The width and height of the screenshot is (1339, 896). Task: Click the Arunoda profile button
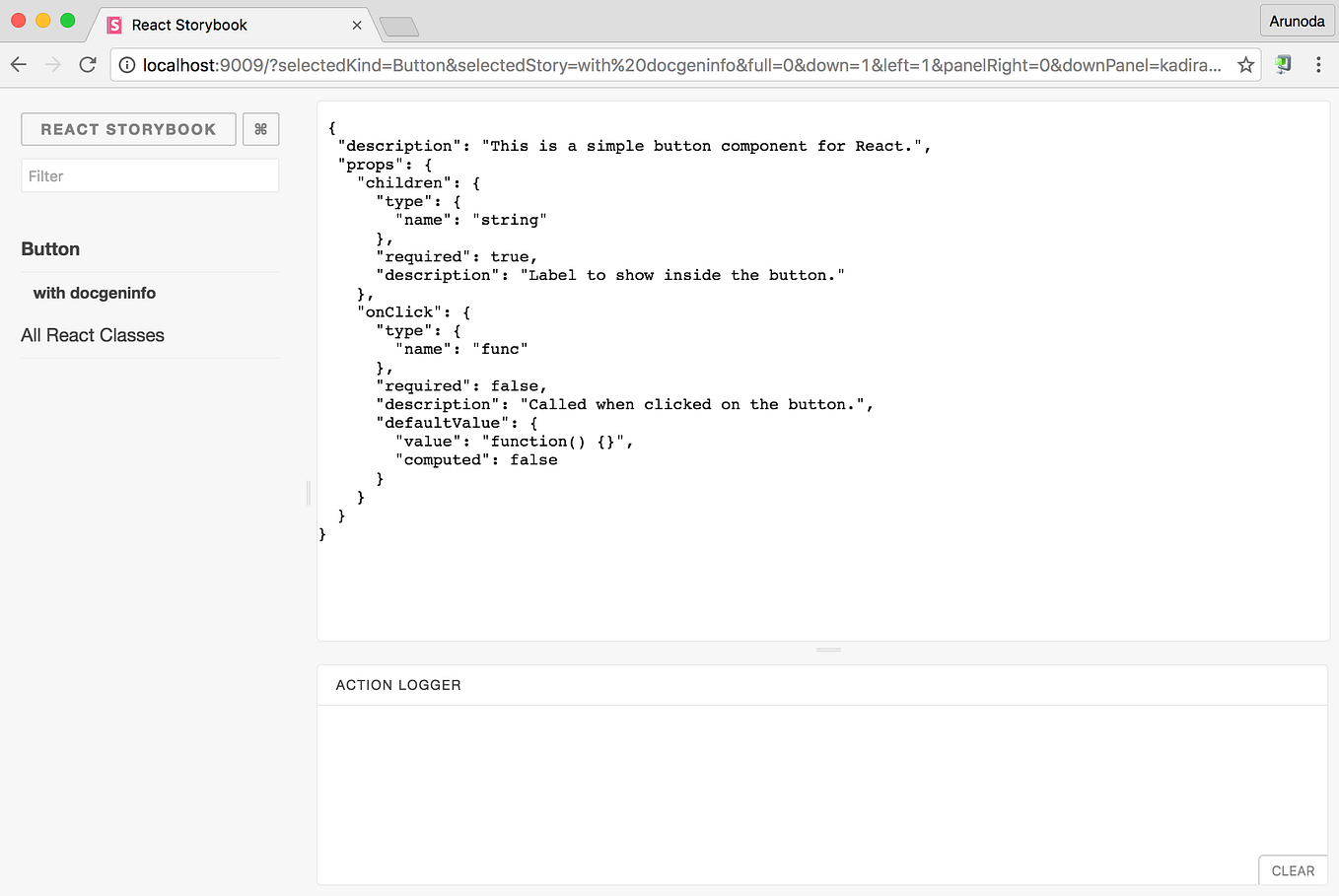coord(1297,20)
